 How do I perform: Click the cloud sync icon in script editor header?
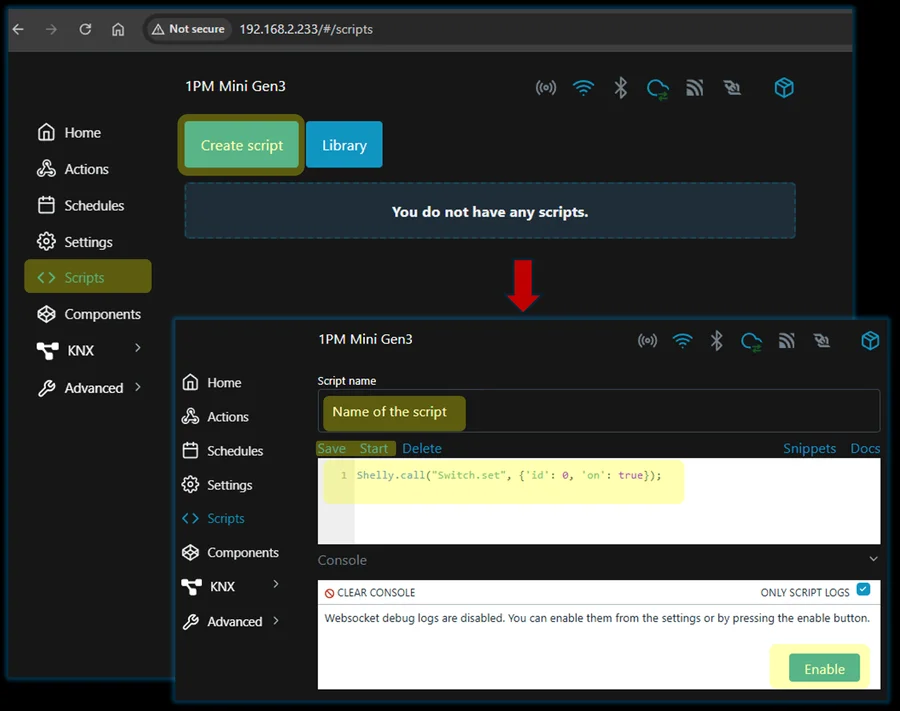pyautogui.click(x=751, y=342)
